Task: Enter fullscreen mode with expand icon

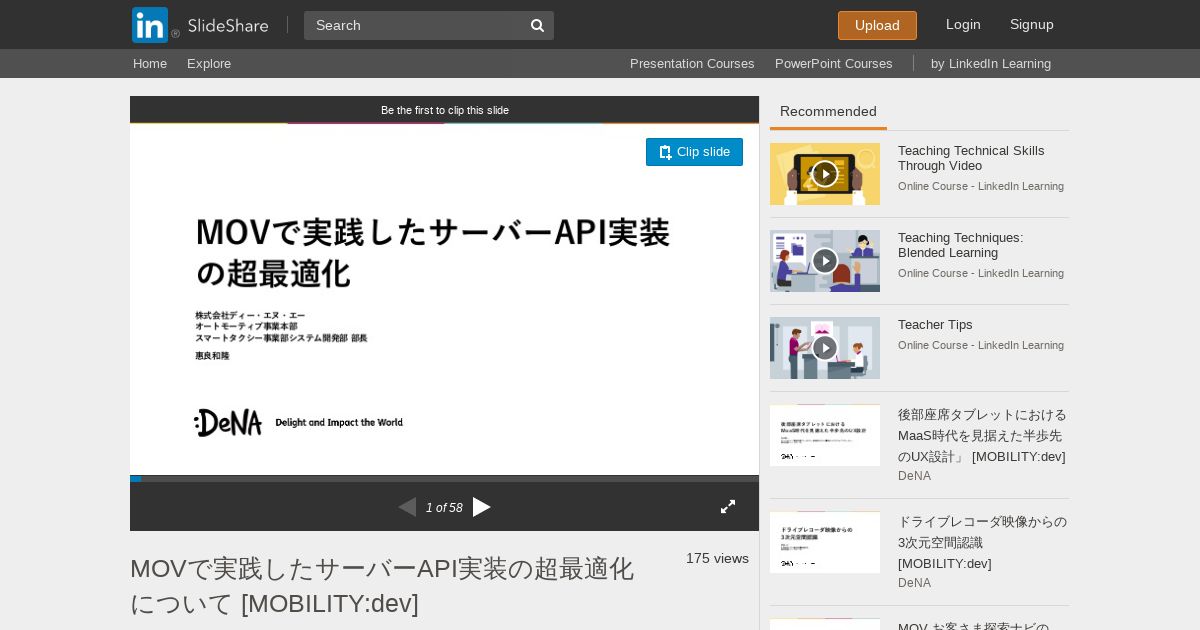Action: 728,507
